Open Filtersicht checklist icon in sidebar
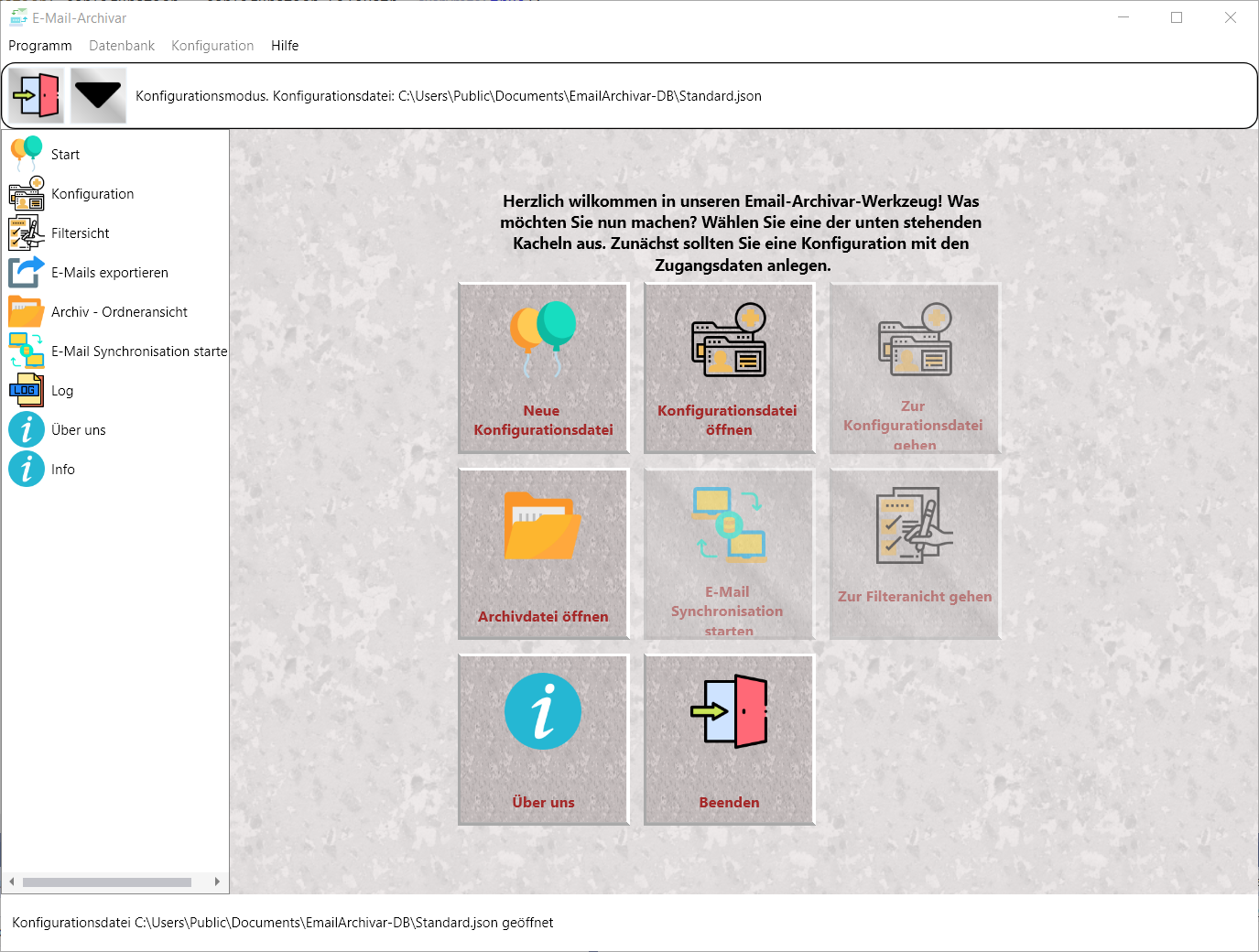The image size is (1259, 952). [27, 233]
